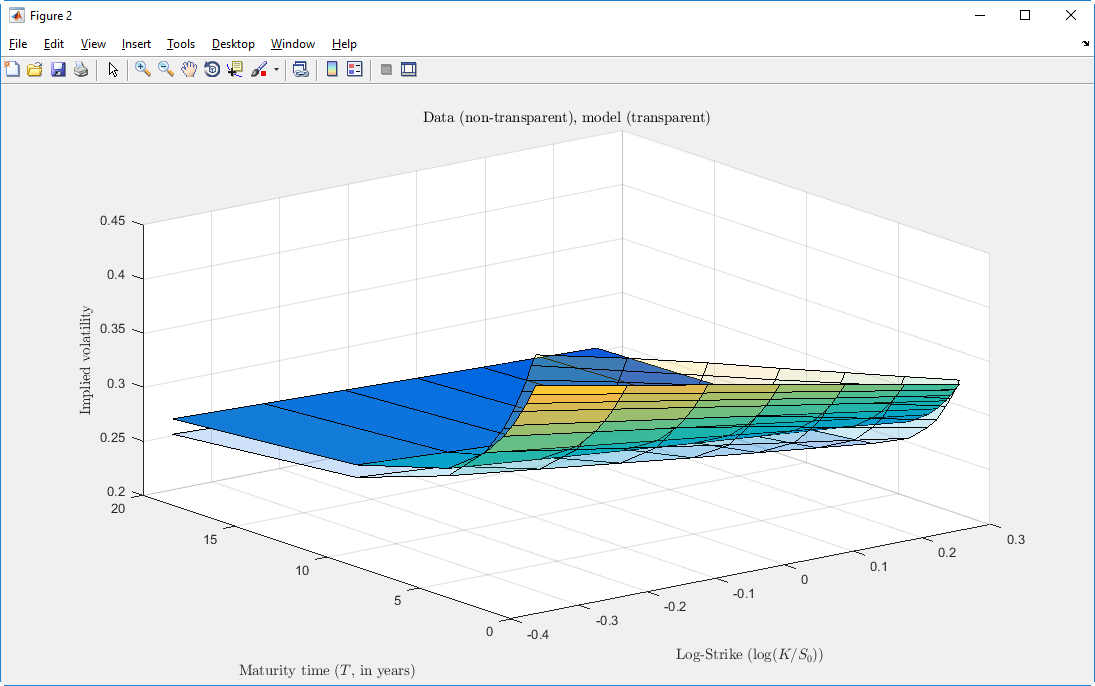This screenshot has width=1095, height=686.
Task: Open a file with the folder icon
Action: tap(35, 70)
